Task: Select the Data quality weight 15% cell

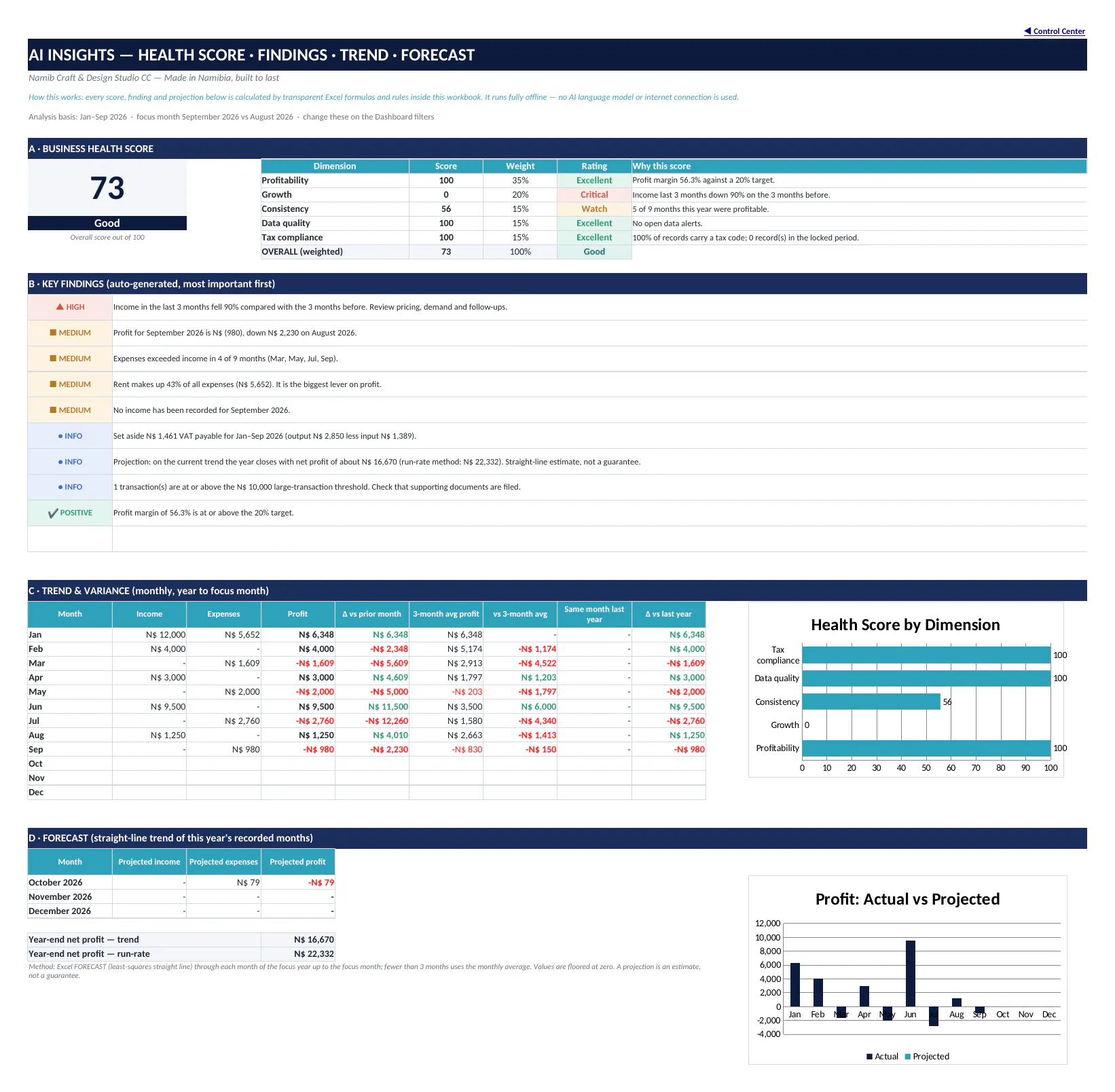Action: click(520, 223)
